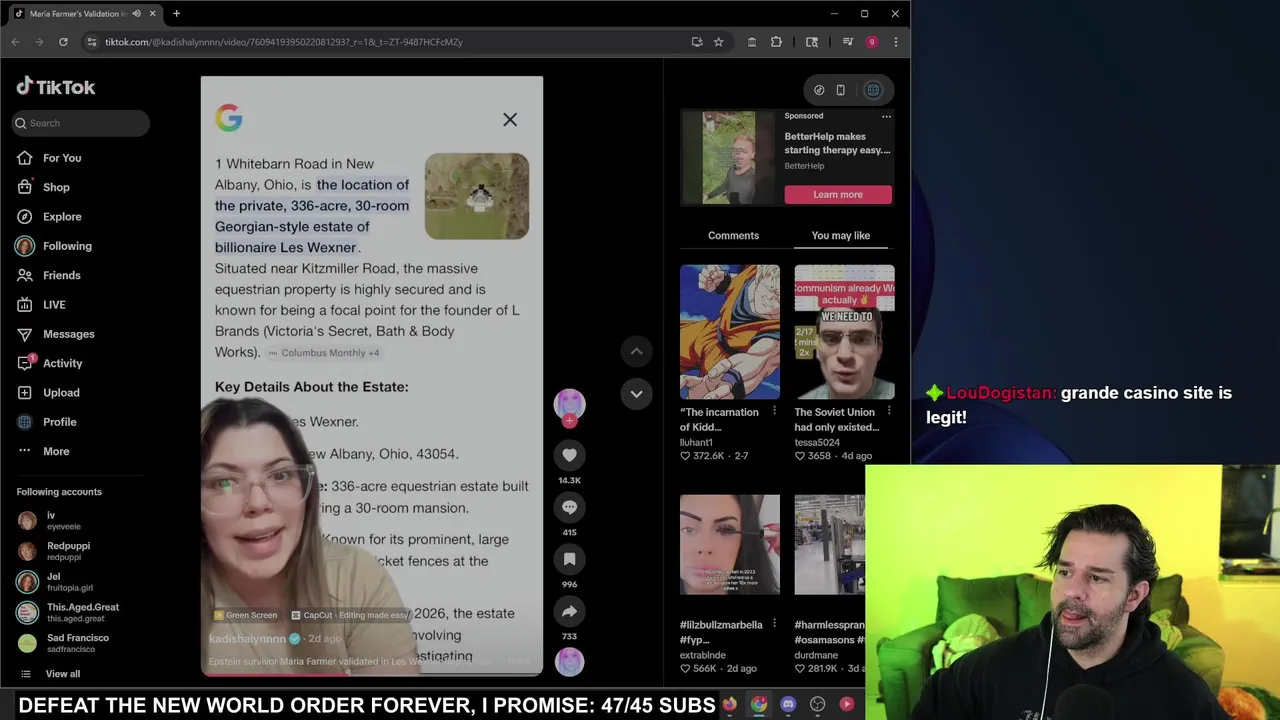Screen dimensions: 1280x720
Task: Go back in Chrome
Action: 15,42
